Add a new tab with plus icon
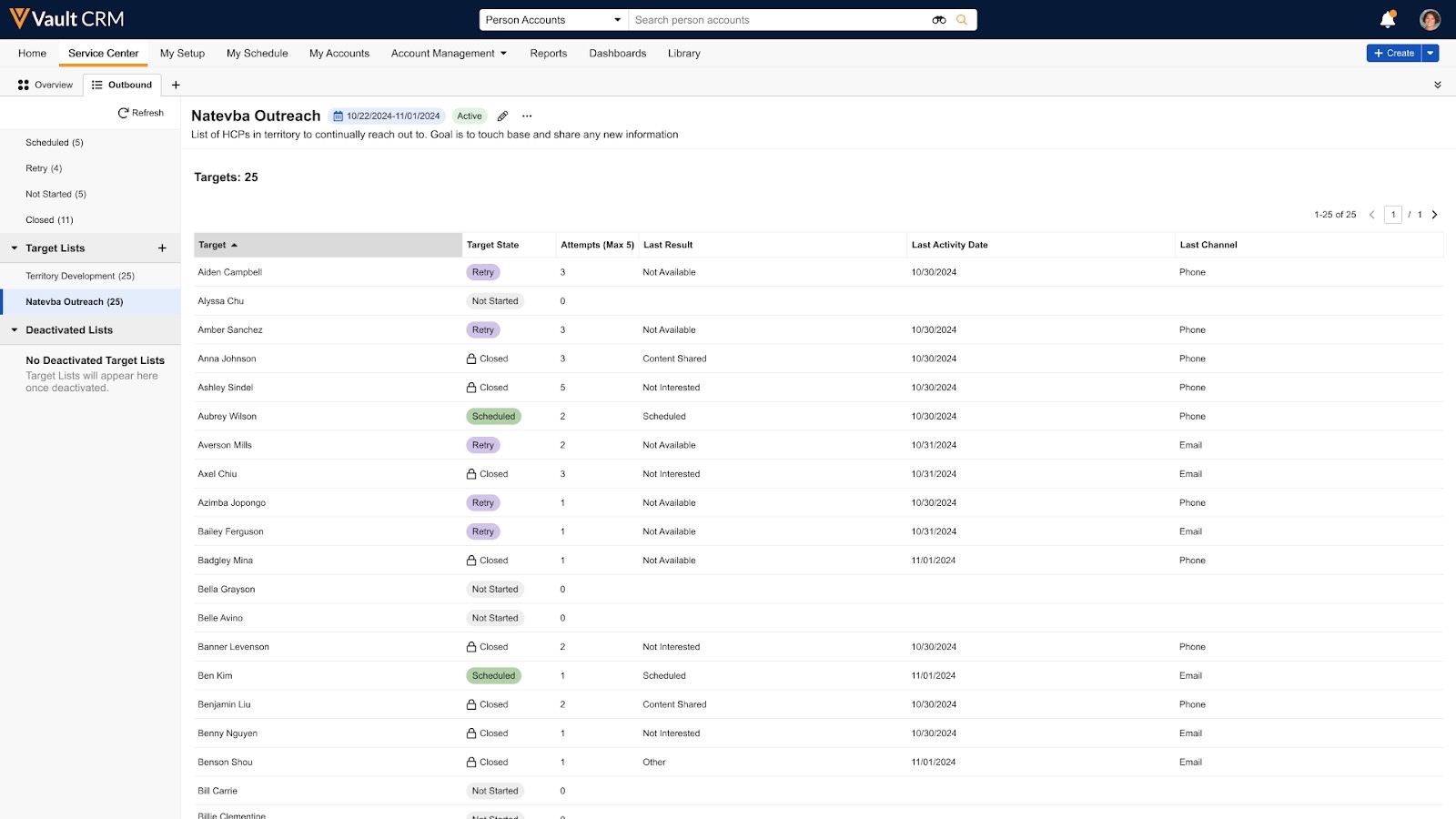This screenshot has height=819, width=1456. (176, 85)
